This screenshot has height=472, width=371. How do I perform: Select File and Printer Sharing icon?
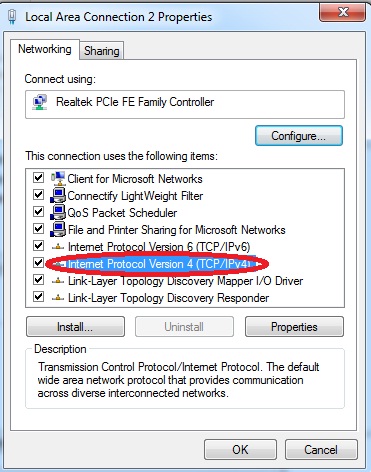(58, 229)
